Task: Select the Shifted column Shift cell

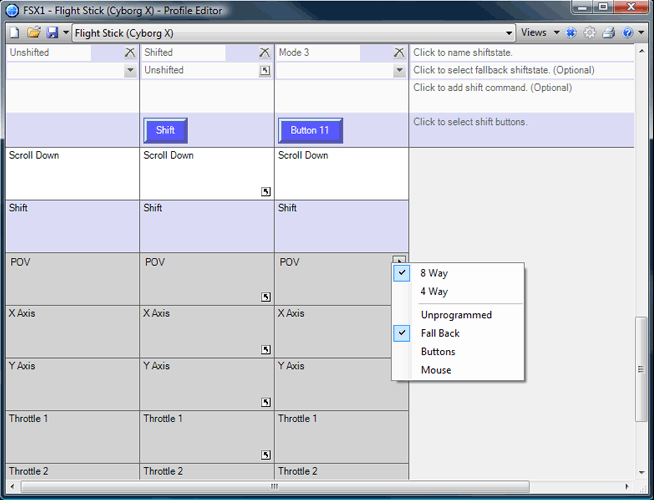Action: click(207, 226)
